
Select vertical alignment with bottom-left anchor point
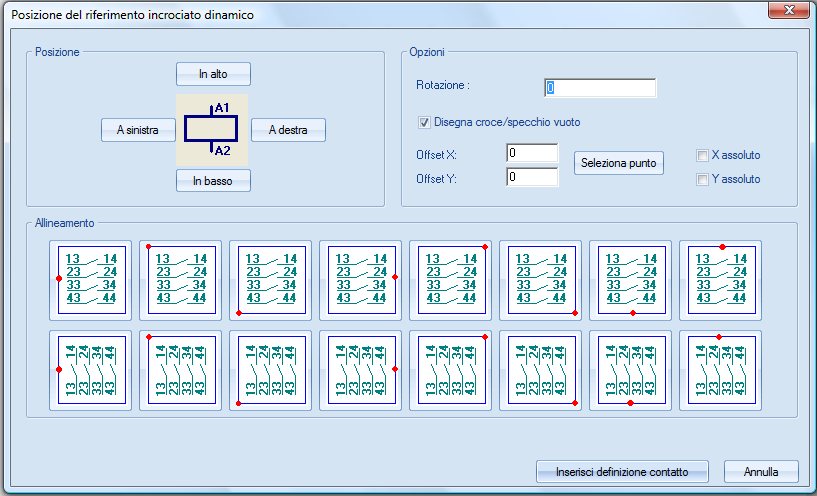click(x=270, y=370)
